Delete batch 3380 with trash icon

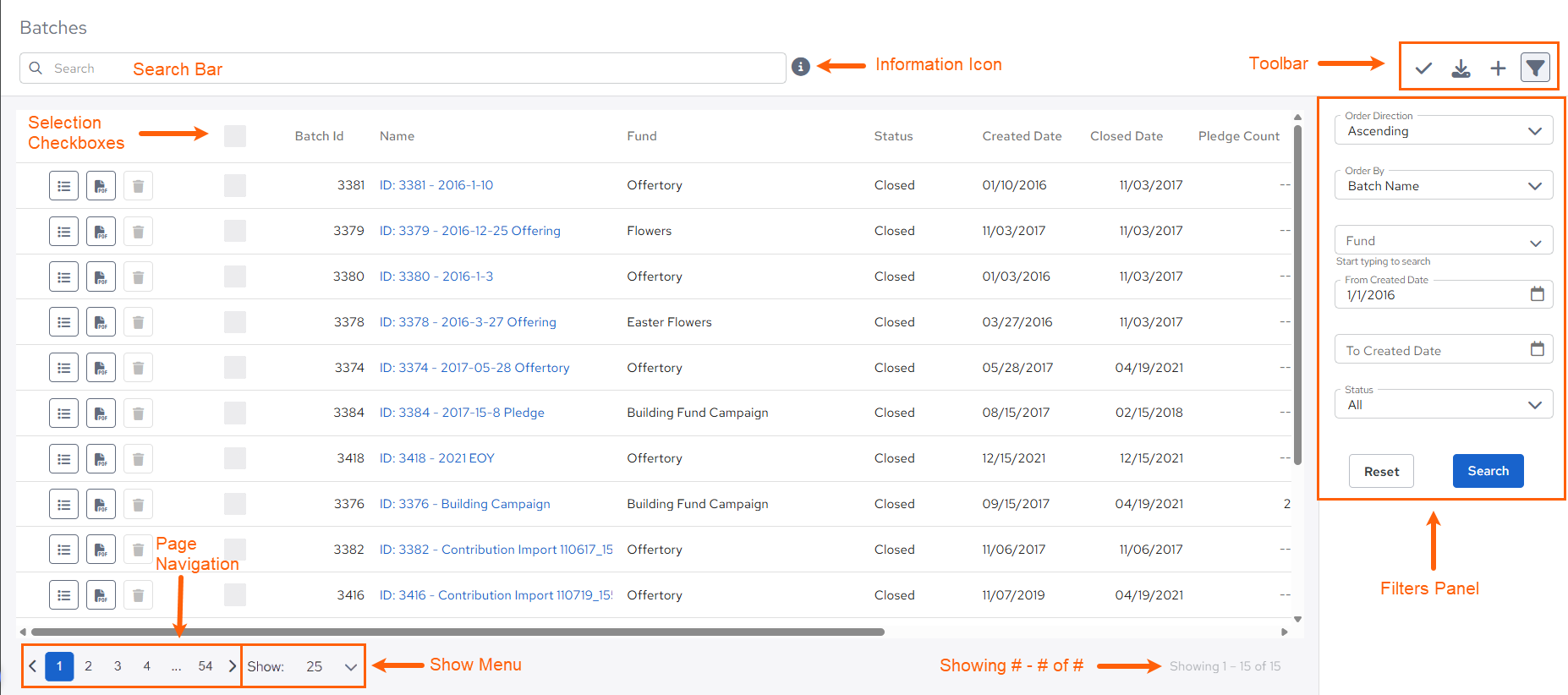[x=138, y=276]
